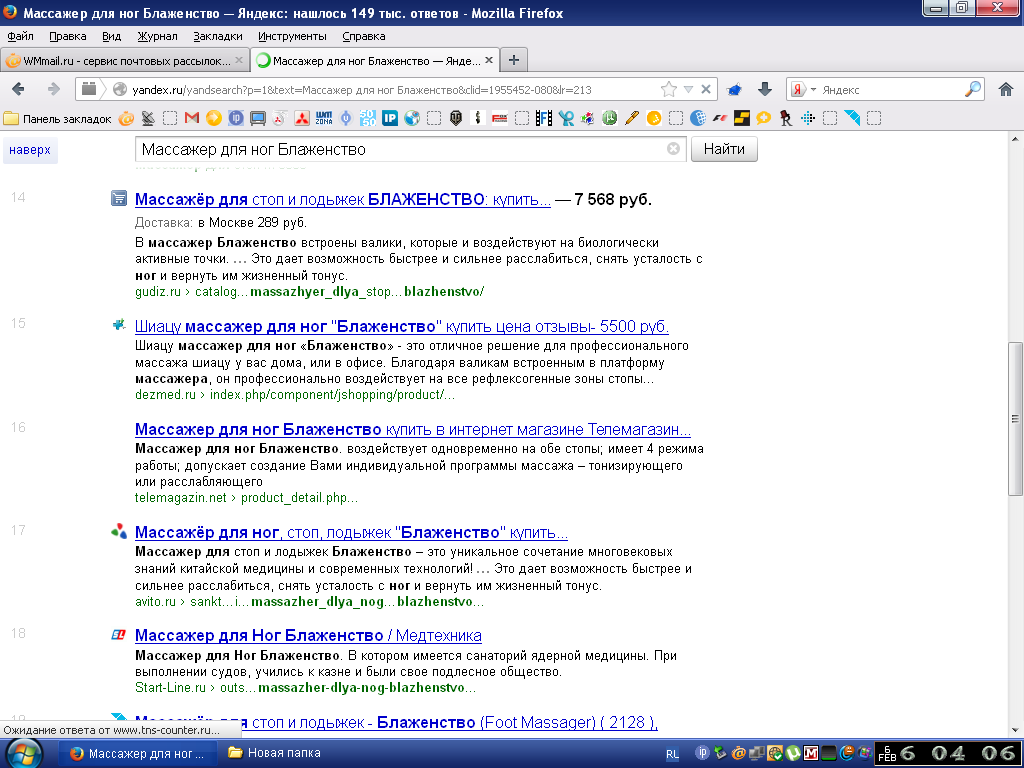Open the Gmail bookmark in bookmarks bar
Screen dimensions: 1024x768
click(191, 118)
